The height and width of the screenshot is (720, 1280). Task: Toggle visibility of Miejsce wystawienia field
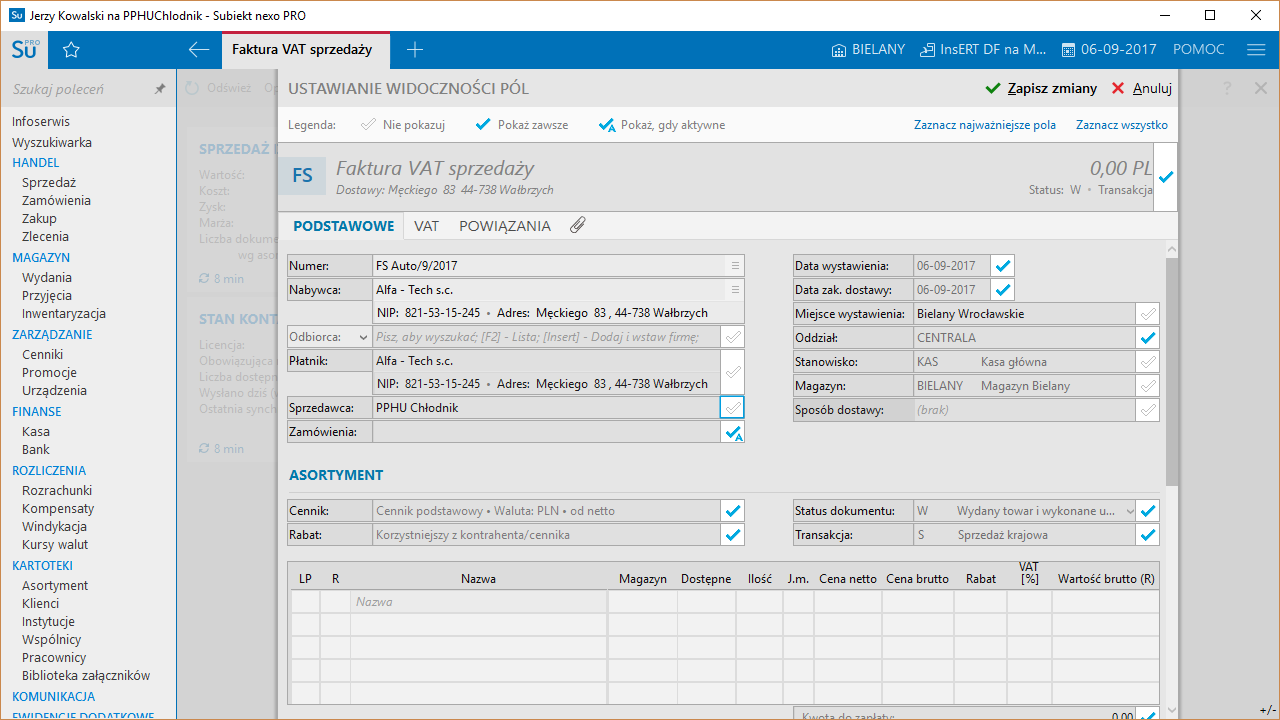pos(1148,314)
